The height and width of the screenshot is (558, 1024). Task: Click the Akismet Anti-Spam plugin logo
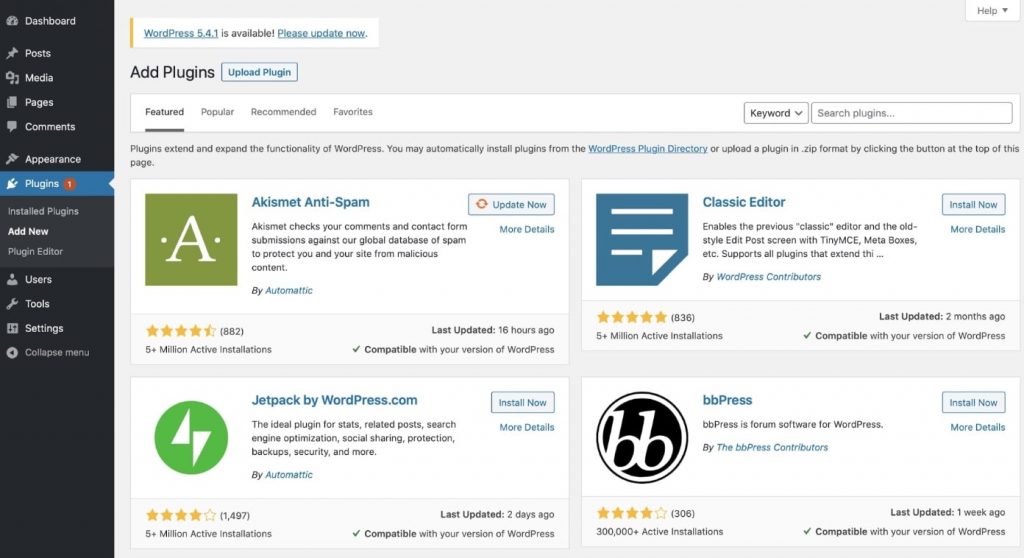(x=191, y=239)
